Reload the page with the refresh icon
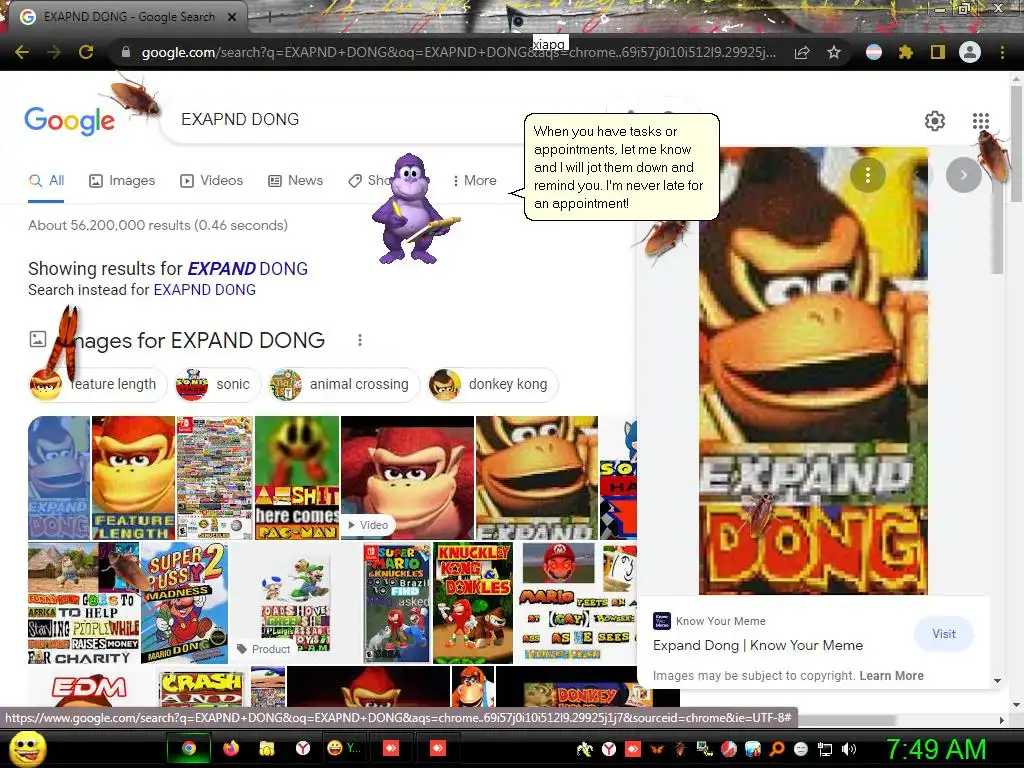The width and height of the screenshot is (1024, 768). (x=86, y=52)
